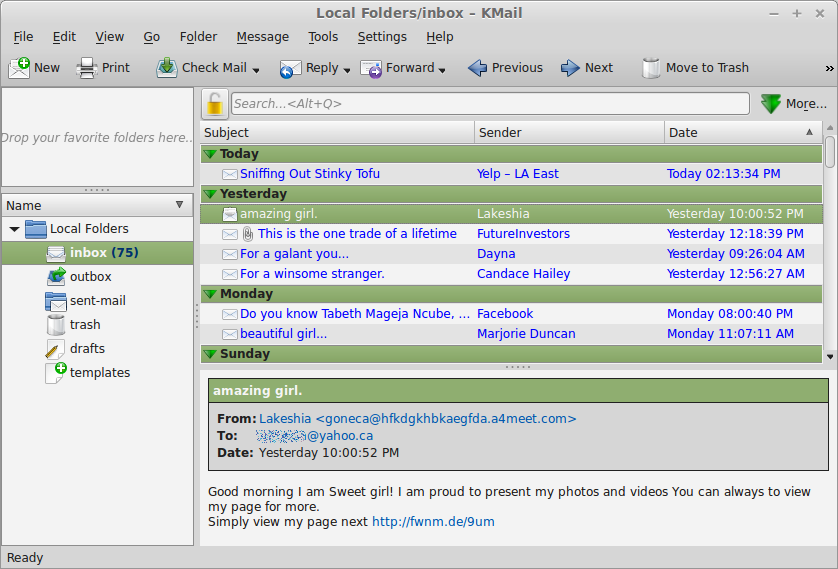Screen dimensions: 838x569
Task: Open the Go menu
Action: [x=152, y=37]
